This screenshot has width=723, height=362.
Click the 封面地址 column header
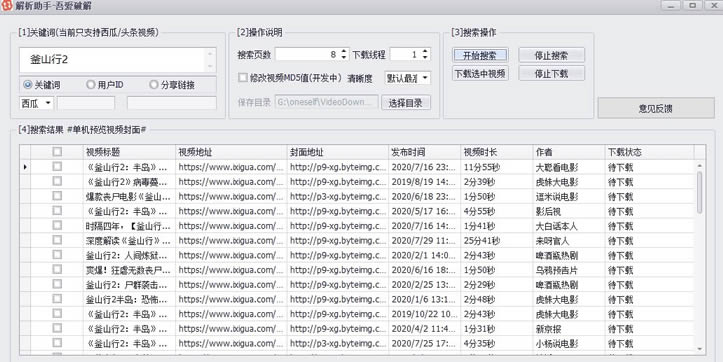(x=338, y=152)
